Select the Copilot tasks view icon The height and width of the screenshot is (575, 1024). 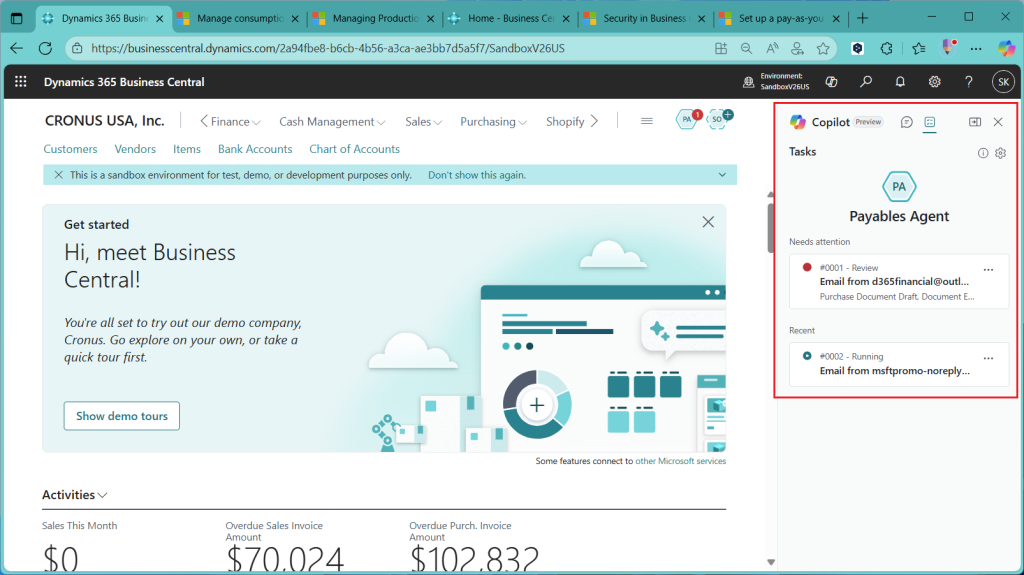930,122
